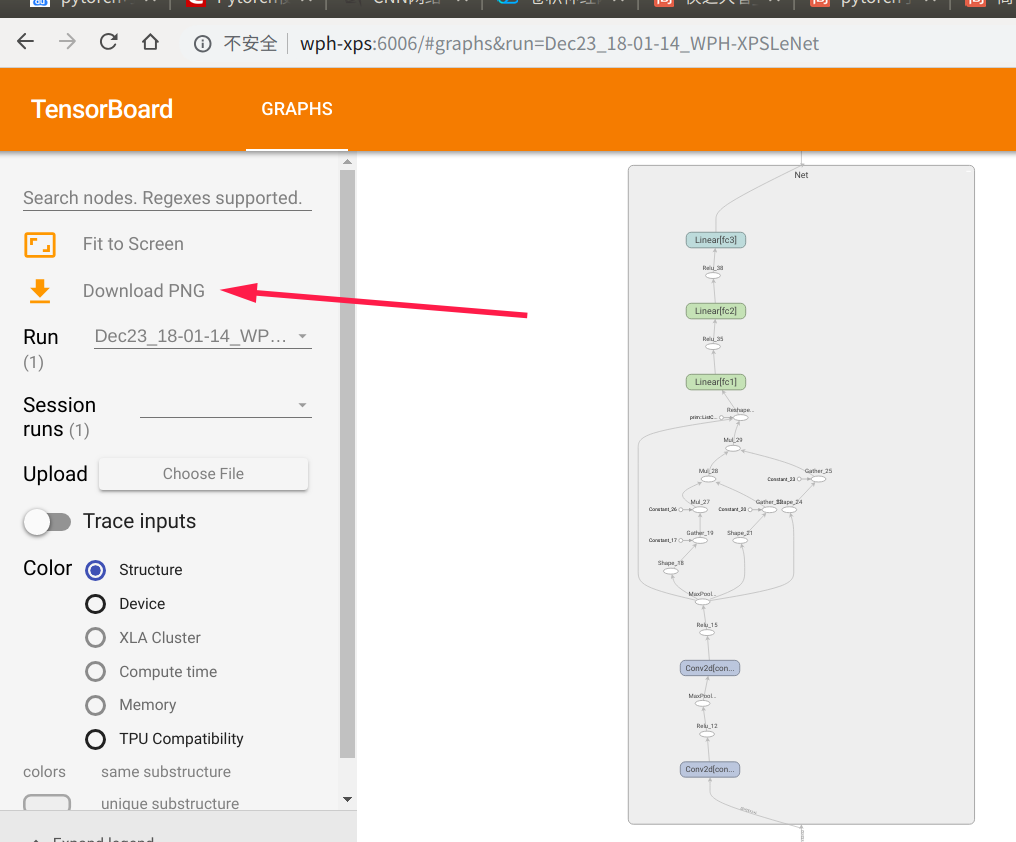Click the browser forward arrow
The width and height of the screenshot is (1016, 842).
point(67,42)
